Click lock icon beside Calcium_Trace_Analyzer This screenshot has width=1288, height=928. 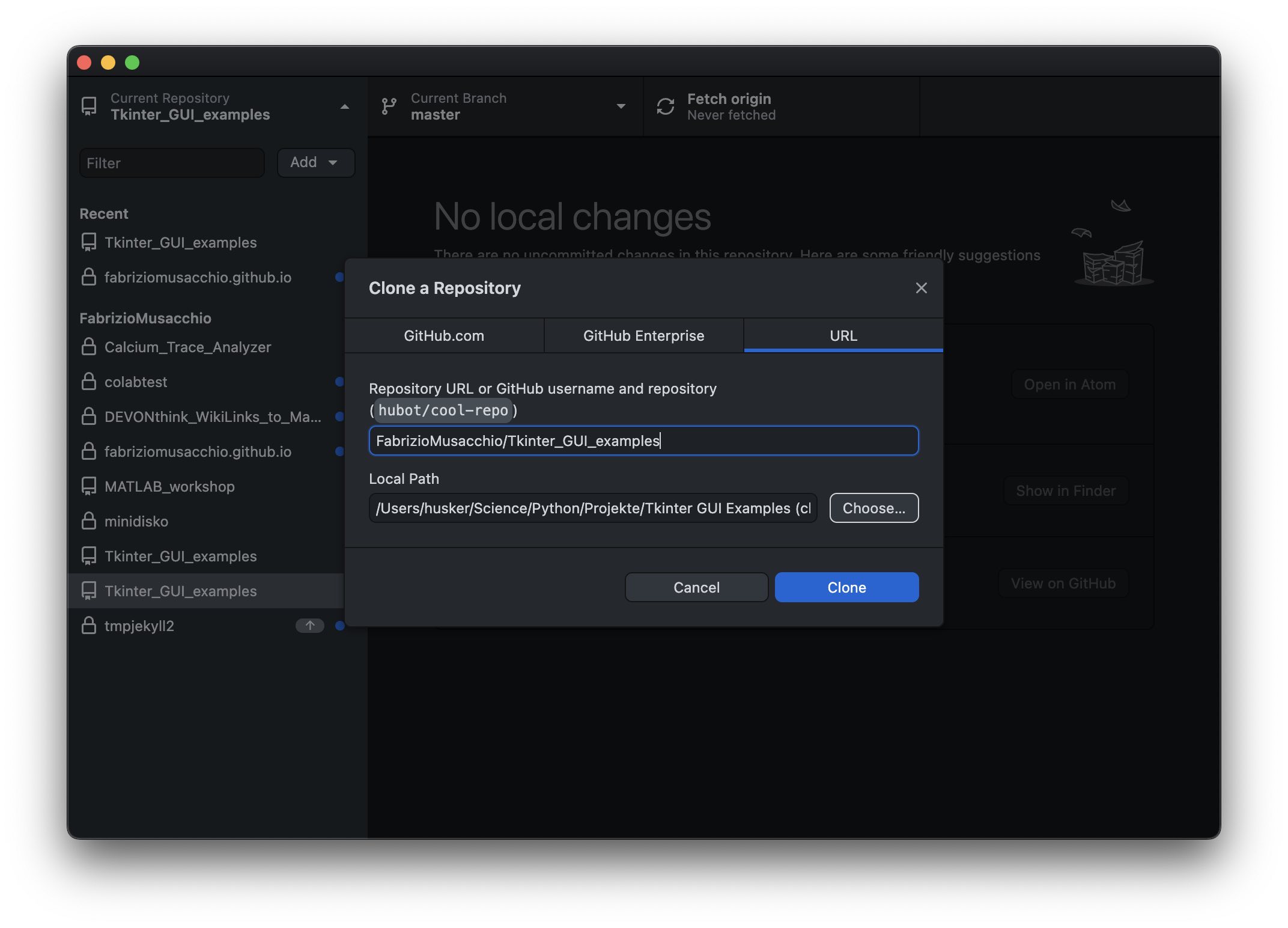tap(89, 347)
